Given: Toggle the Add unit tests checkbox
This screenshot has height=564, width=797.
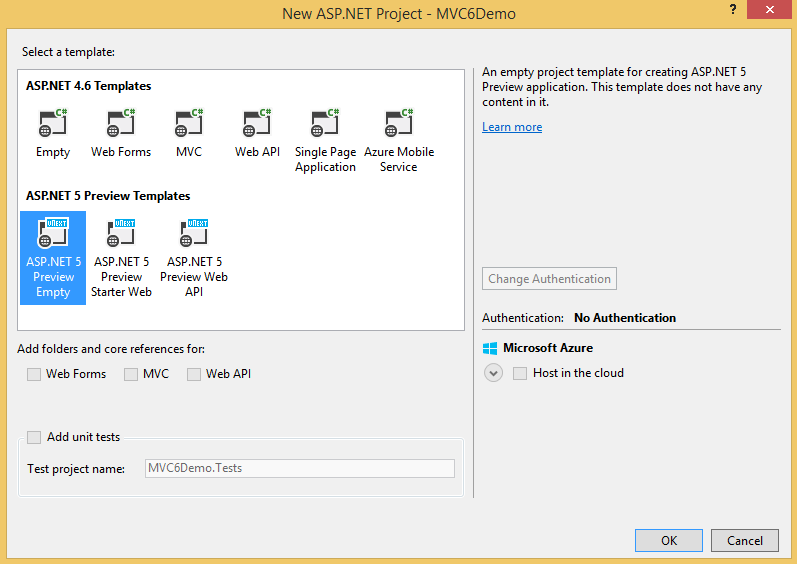Looking at the screenshot, I should click(x=34, y=437).
